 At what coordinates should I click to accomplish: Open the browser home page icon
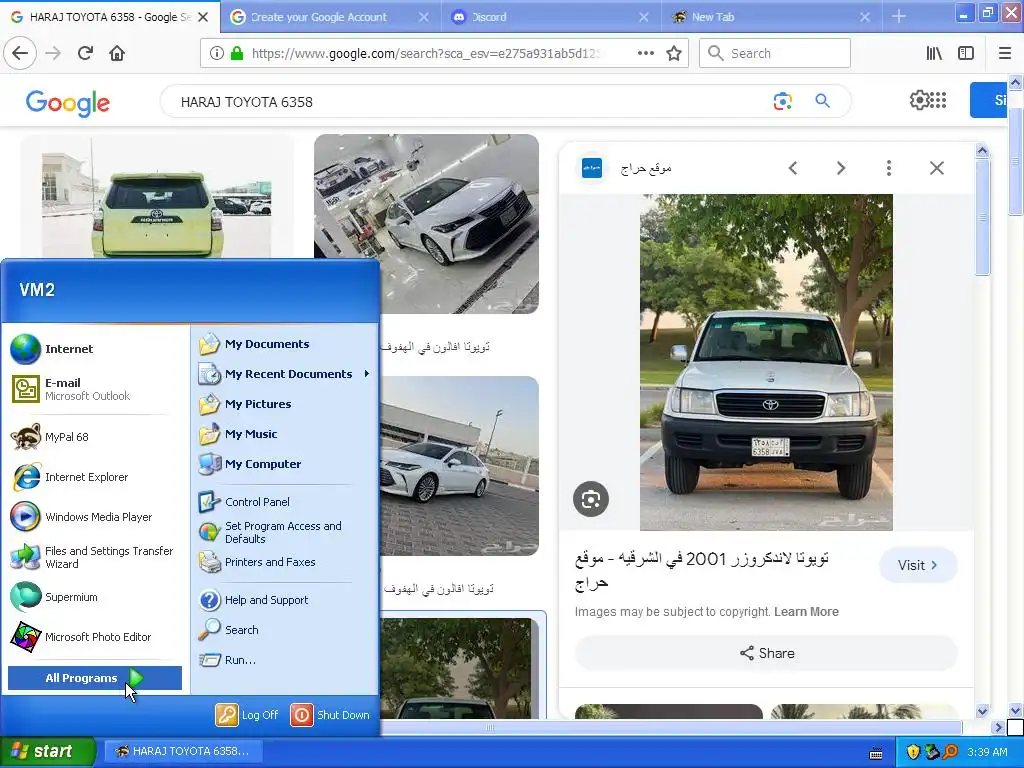(117, 53)
